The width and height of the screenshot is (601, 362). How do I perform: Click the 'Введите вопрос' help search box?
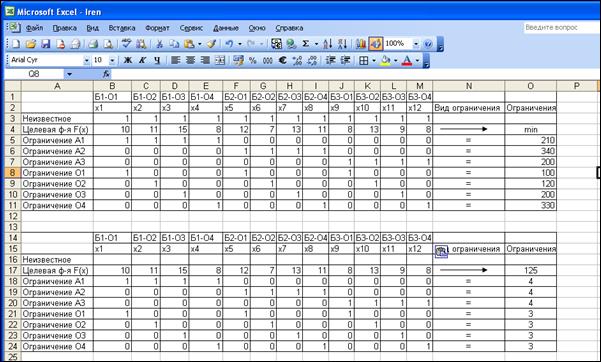pyautogui.click(x=562, y=28)
